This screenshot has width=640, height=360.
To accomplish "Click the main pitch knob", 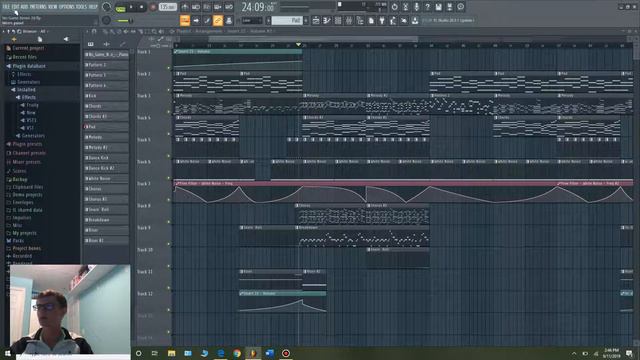I will coord(106,20).
